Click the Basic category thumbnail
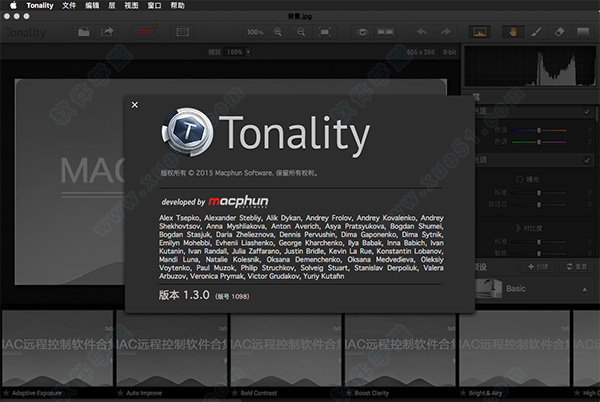The image size is (600, 402). click(x=489, y=288)
